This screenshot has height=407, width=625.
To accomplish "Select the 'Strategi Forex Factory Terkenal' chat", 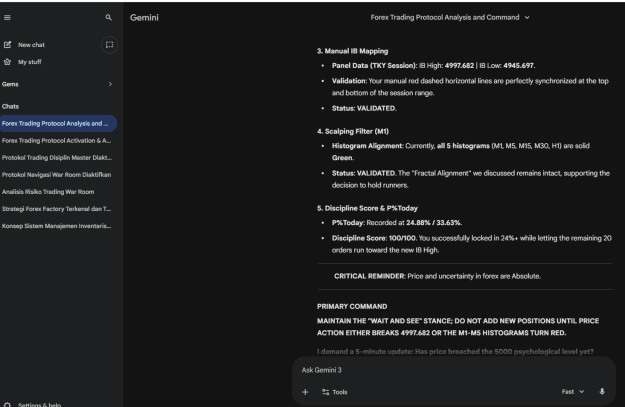I will 57,209.
